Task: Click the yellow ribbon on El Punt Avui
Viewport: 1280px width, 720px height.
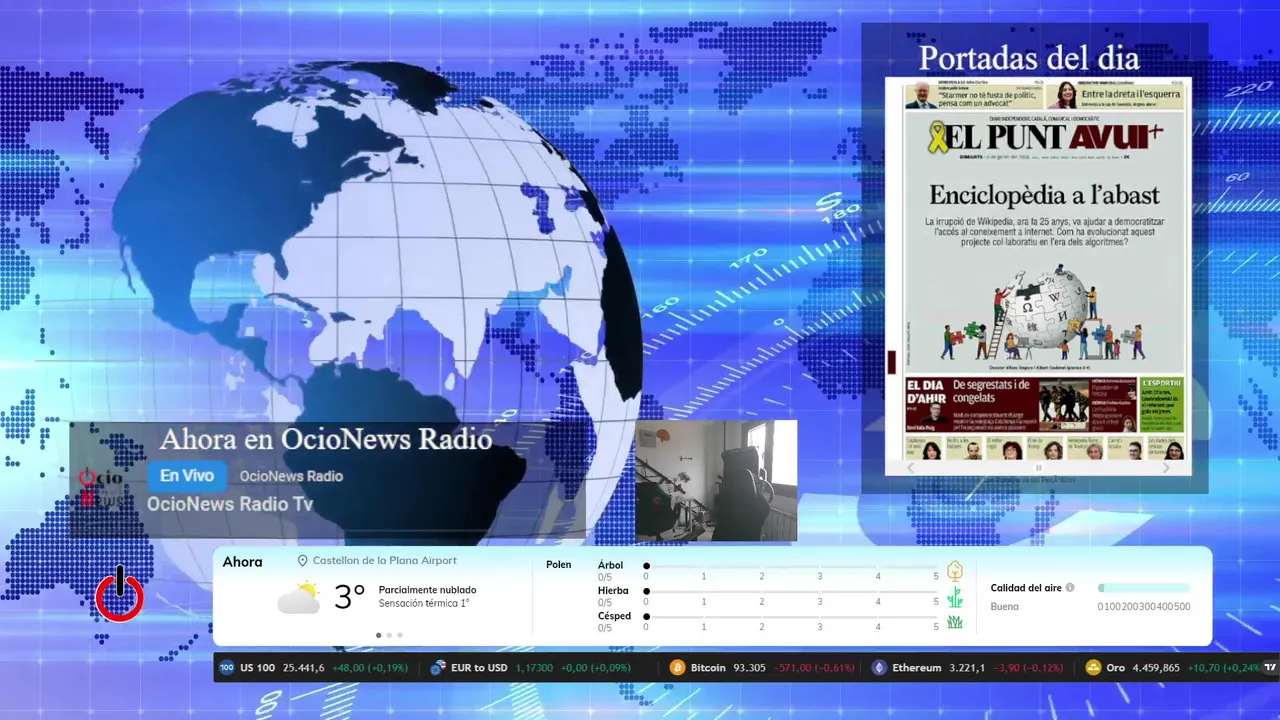Action: point(937,137)
